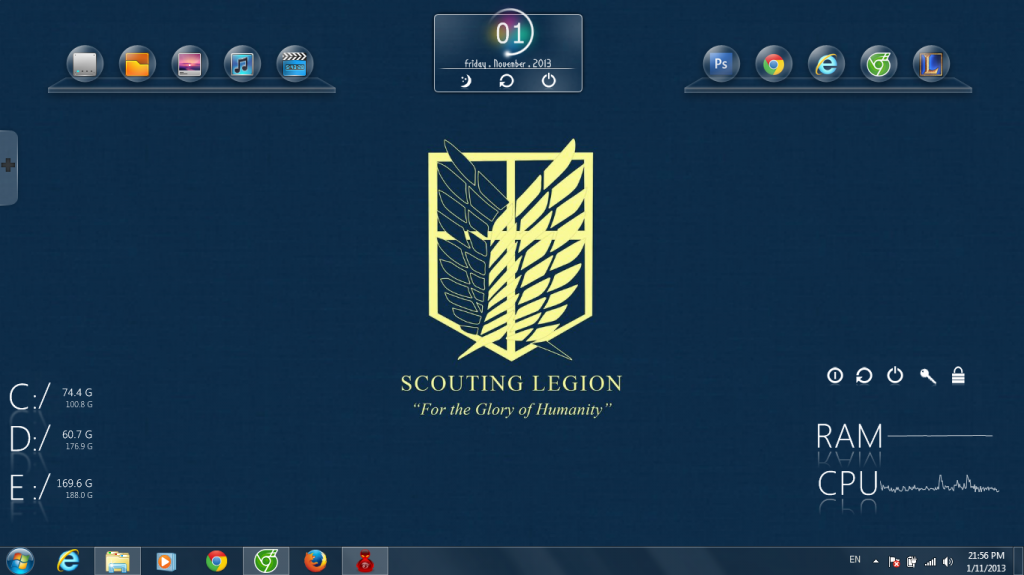Click the RAM usage meter
This screenshot has height=575, width=1024.
[x=904, y=436]
